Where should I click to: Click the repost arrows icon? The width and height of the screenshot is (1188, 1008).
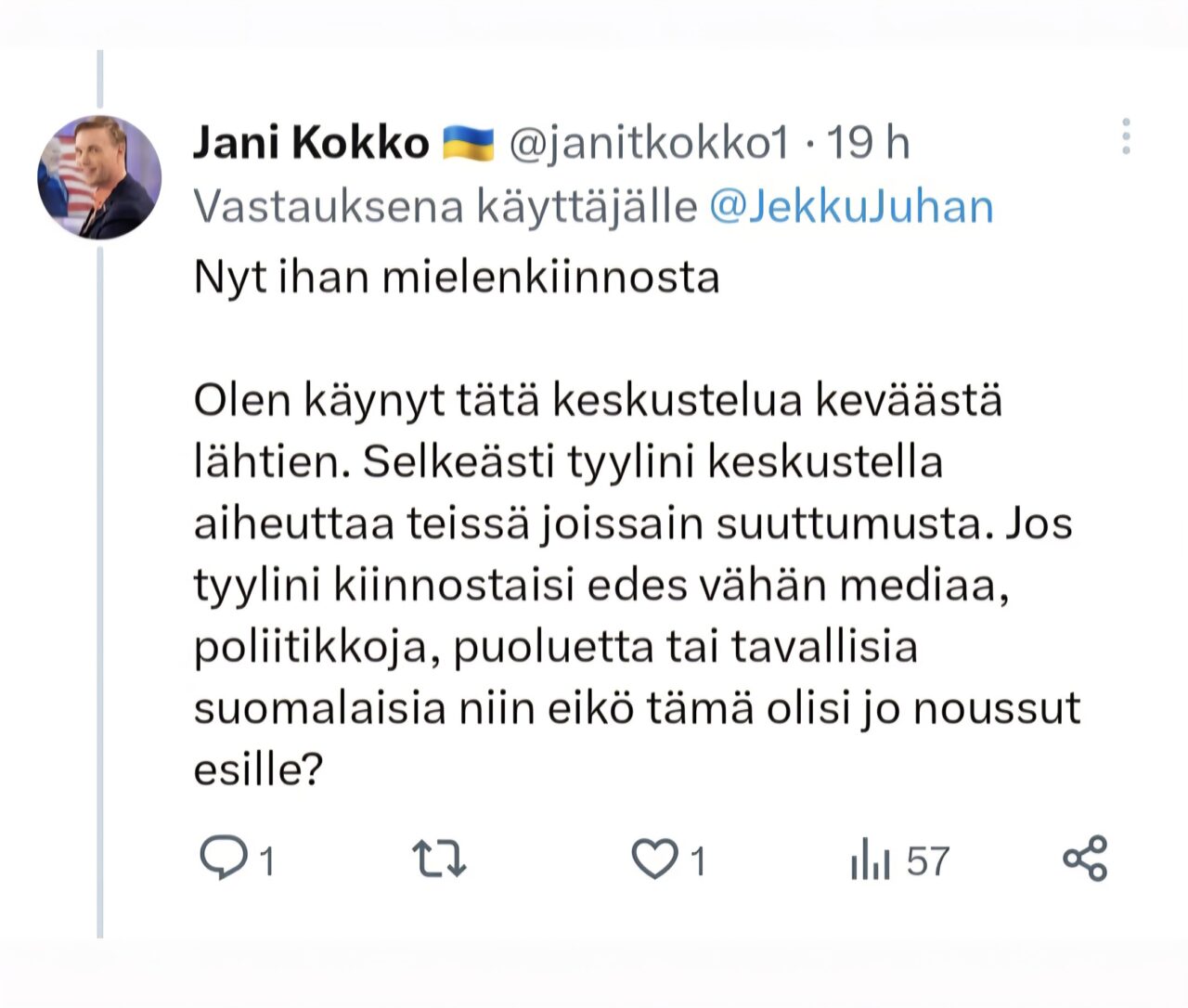click(x=438, y=859)
